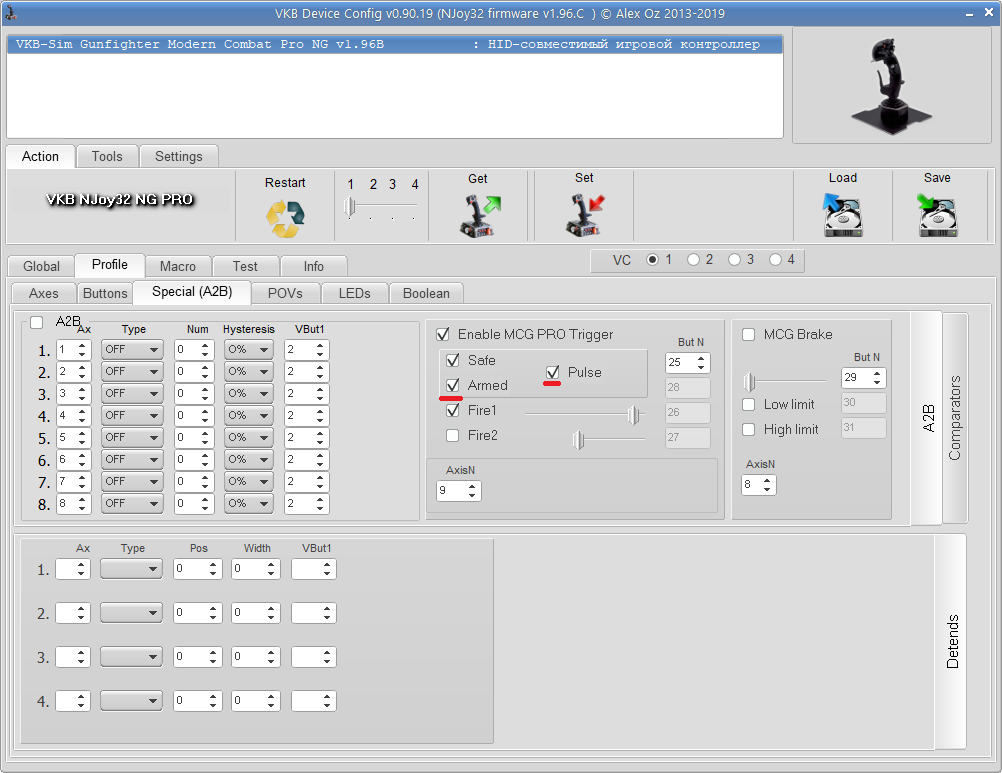Open the LEDs sub-tab
Image resolution: width=1002 pixels, height=773 pixels.
coord(355,293)
